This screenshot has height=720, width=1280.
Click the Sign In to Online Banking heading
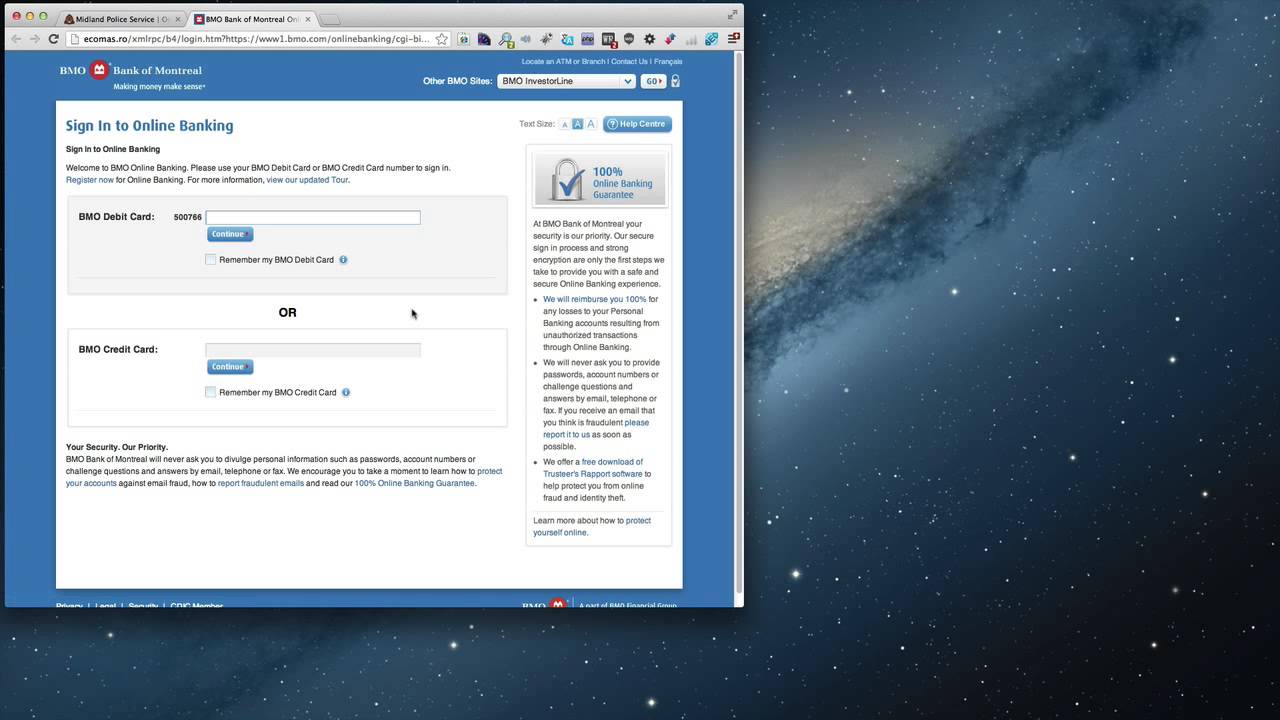pos(150,126)
